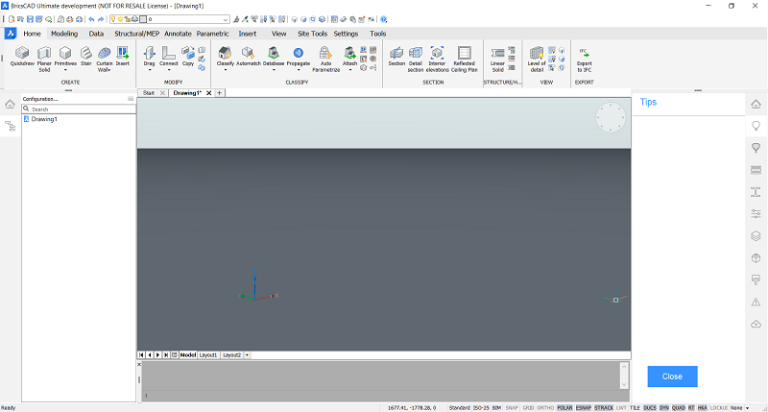Activate the Automatch tool
The width and height of the screenshot is (768, 412).
click(248, 56)
